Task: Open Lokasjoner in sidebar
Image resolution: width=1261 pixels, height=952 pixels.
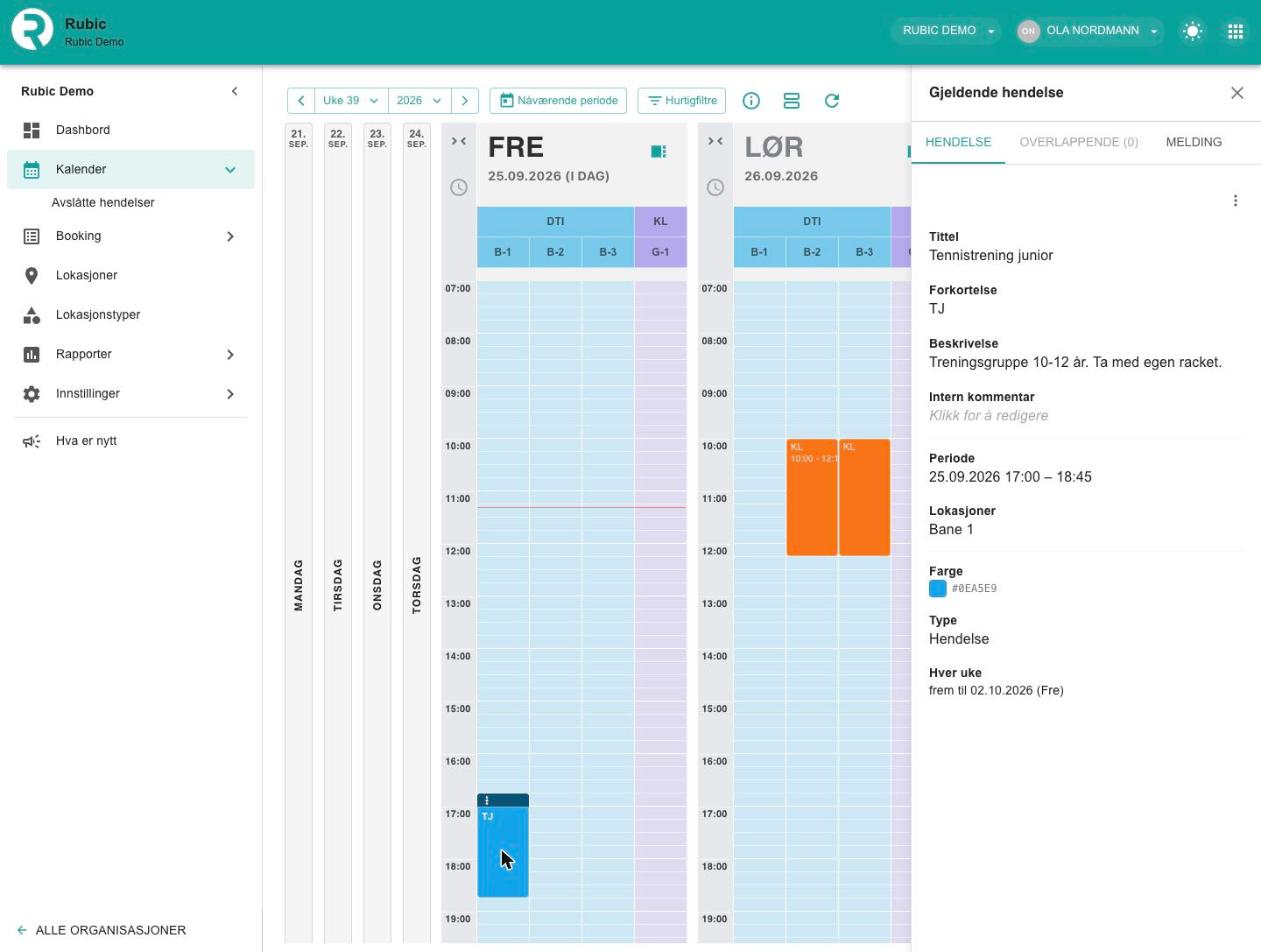Action: coord(131,275)
